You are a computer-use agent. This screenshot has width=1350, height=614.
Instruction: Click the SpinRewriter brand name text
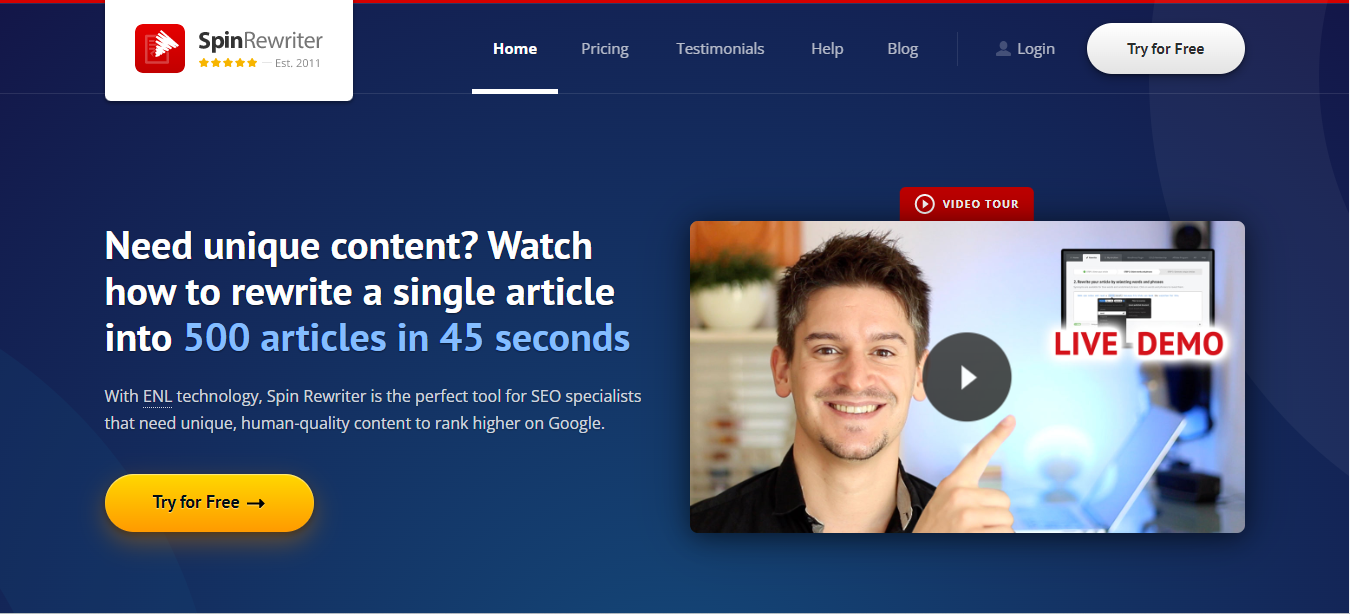tap(260, 41)
